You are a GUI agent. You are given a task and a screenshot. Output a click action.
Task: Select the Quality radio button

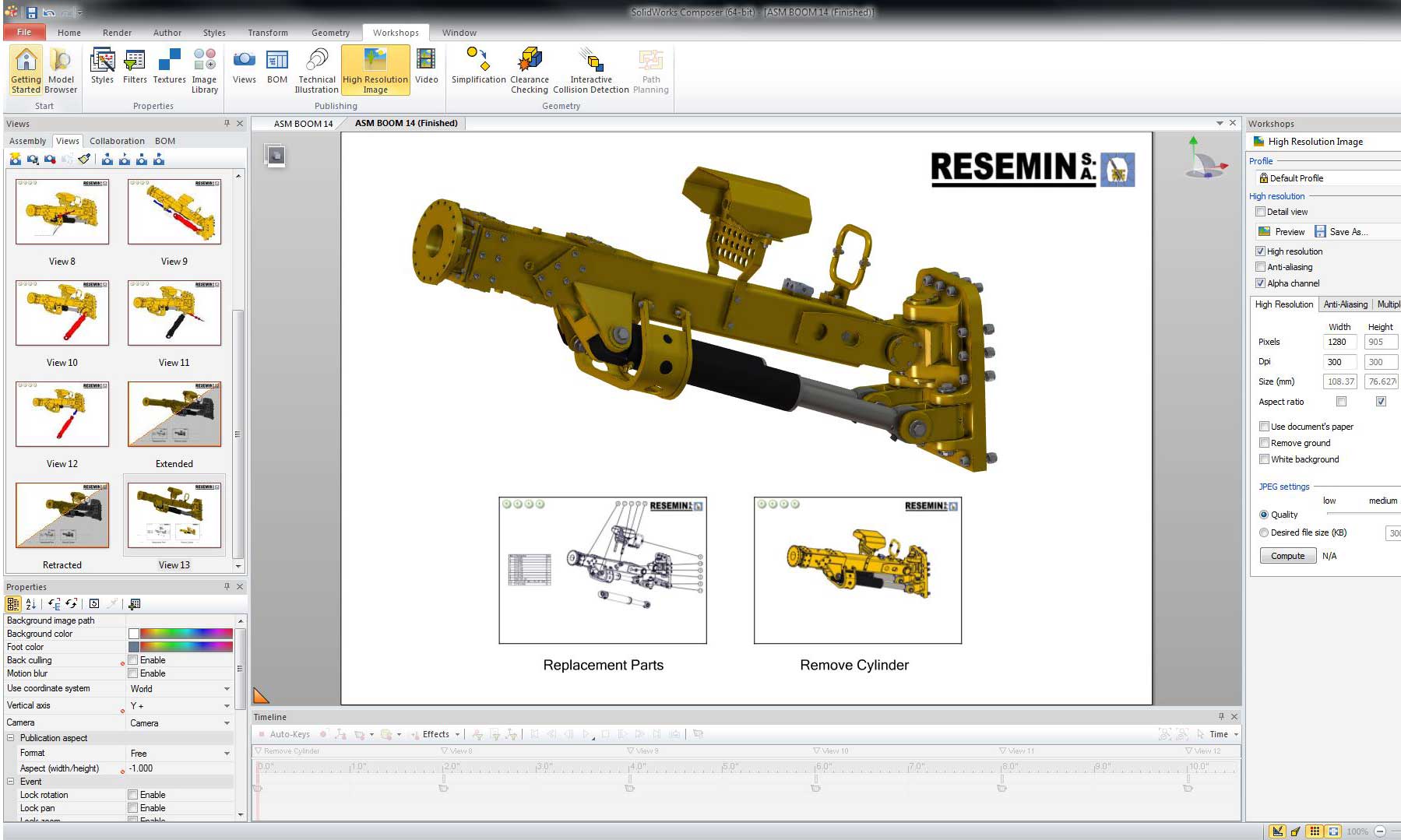click(x=1264, y=515)
